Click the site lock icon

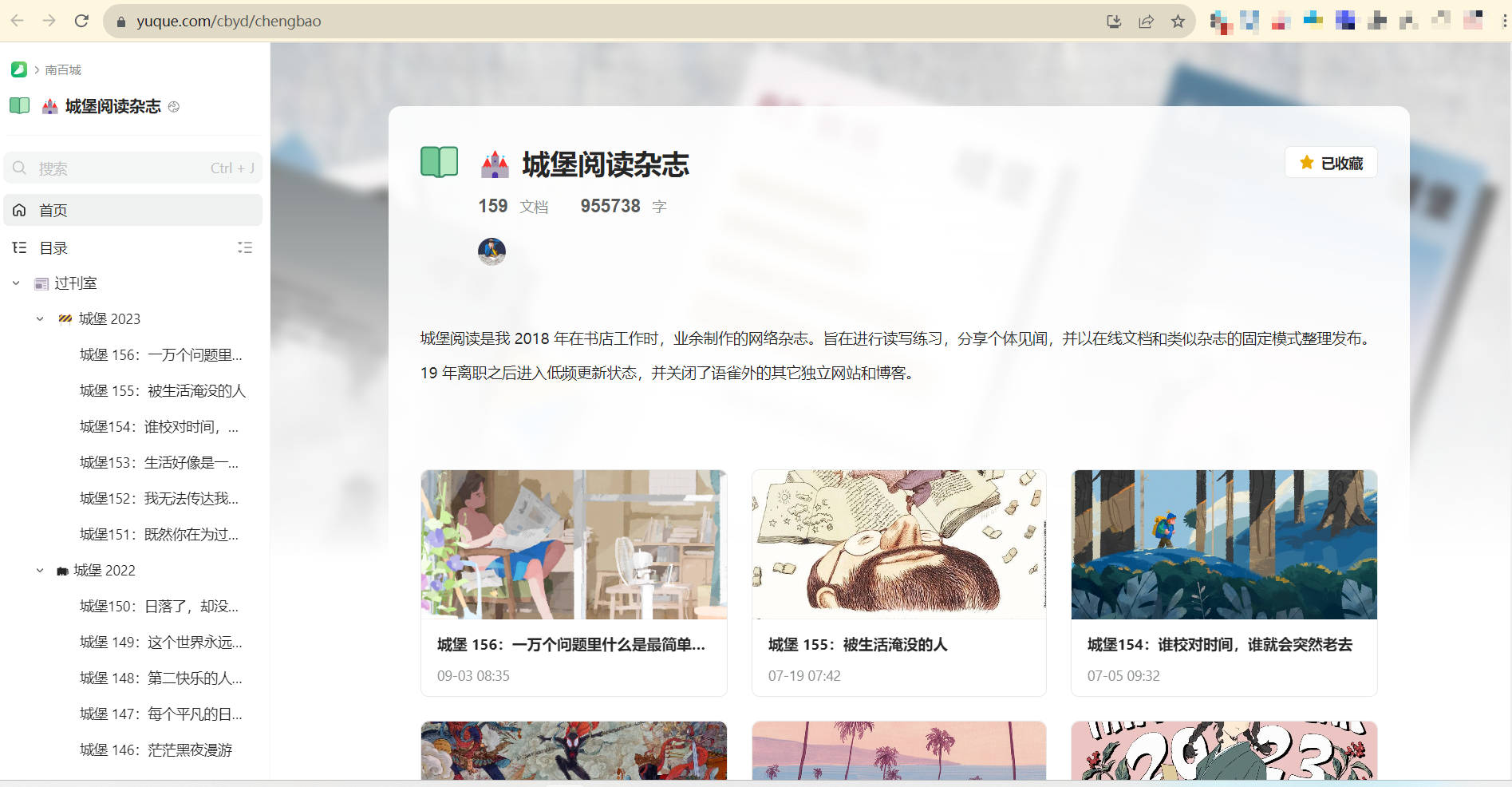[x=121, y=22]
